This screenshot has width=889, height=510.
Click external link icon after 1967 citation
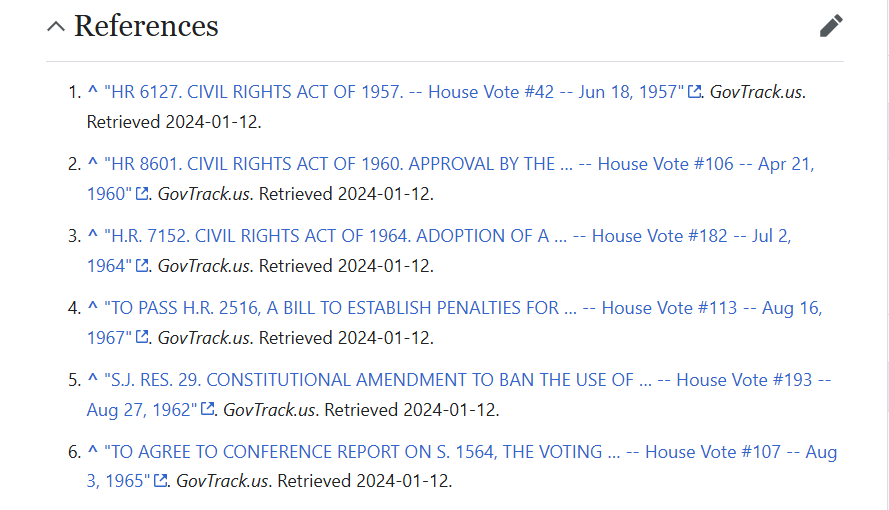point(142,337)
